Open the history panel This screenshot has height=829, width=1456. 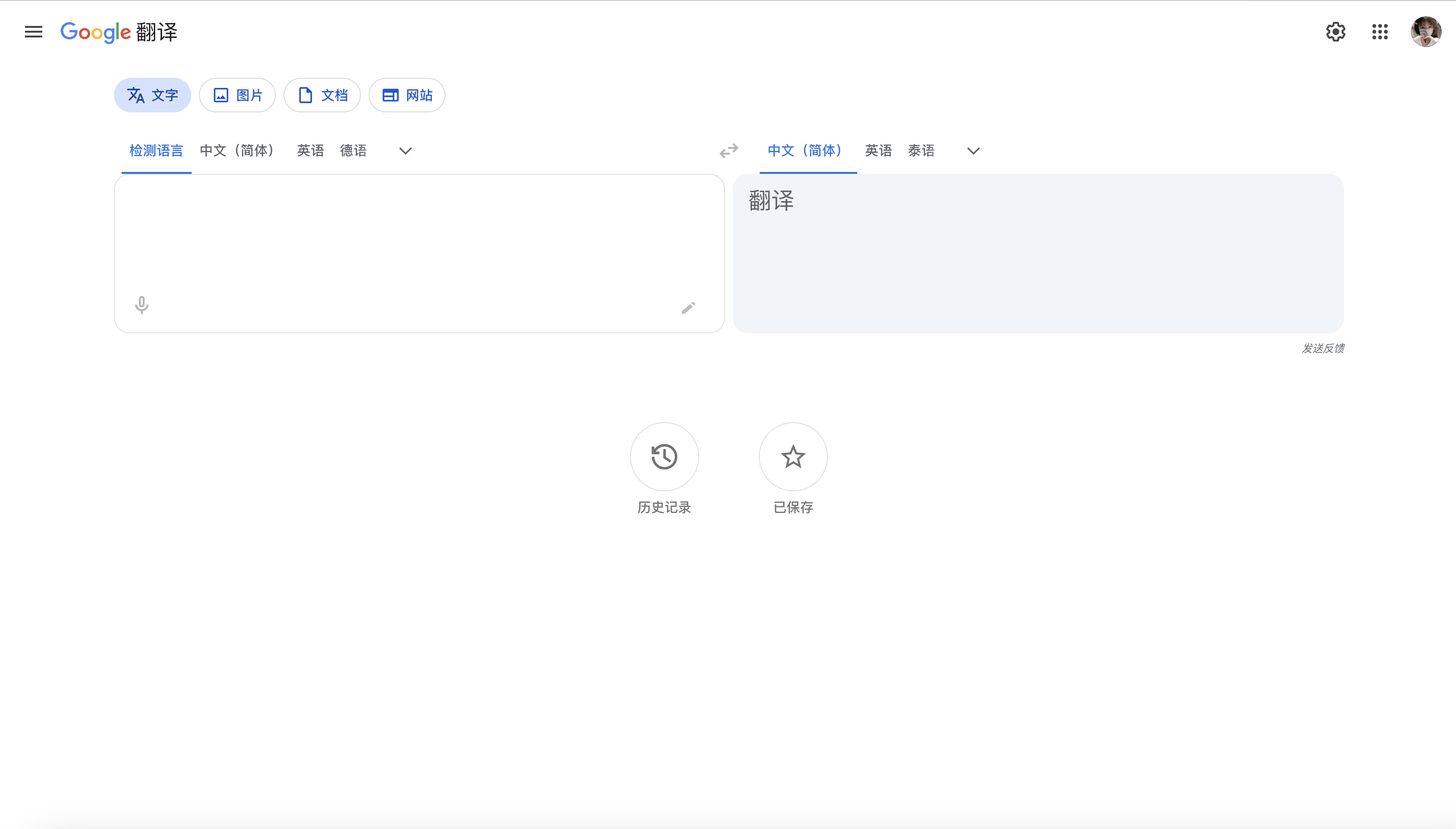coord(664,456)
